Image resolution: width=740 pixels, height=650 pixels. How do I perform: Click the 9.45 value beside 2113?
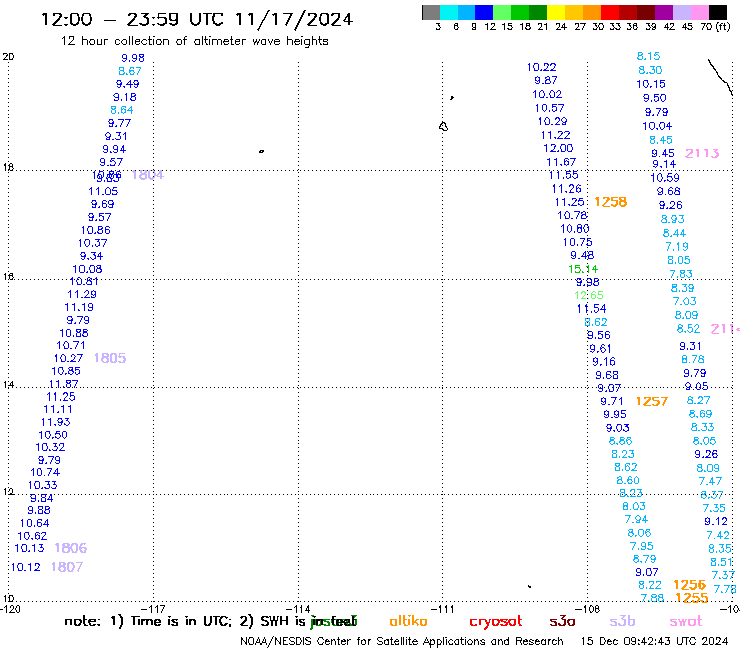coord(663,153)
